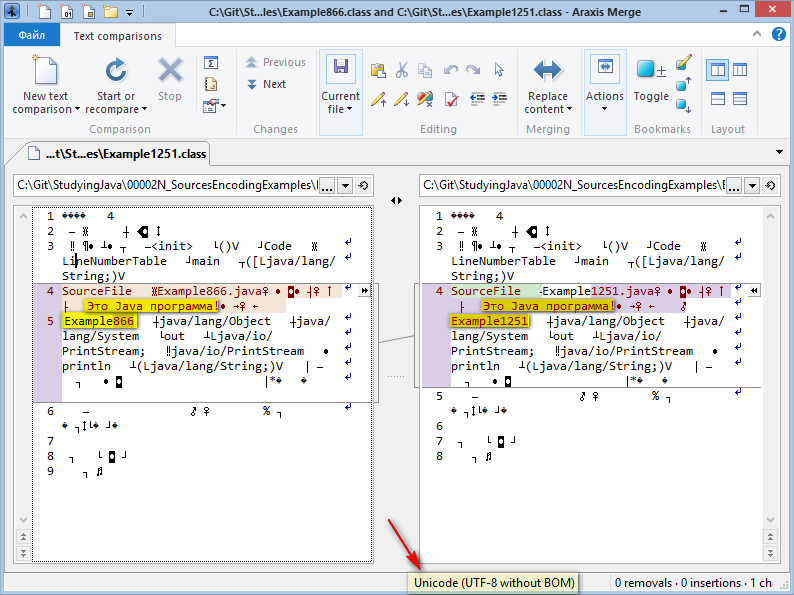This screenshot has width=794, height=595.
Task: Click the new folder comparison quick access icon
Action: (110, 11)
